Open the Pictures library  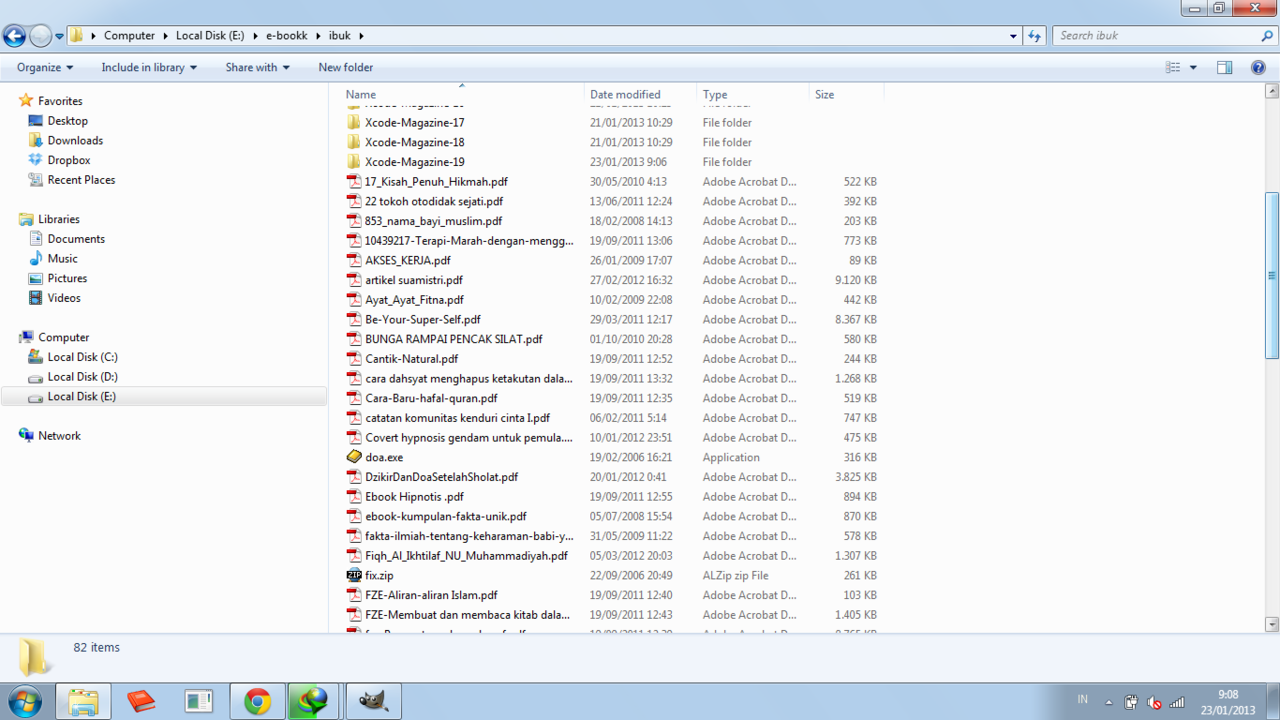point(67,278)
